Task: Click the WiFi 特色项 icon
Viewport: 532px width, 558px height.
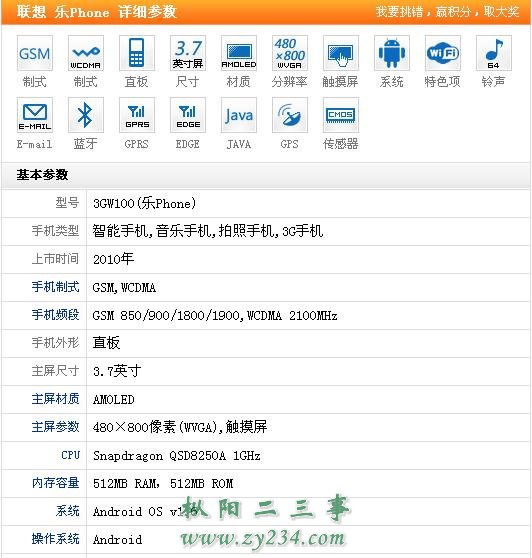Action: tap(443, 53)
